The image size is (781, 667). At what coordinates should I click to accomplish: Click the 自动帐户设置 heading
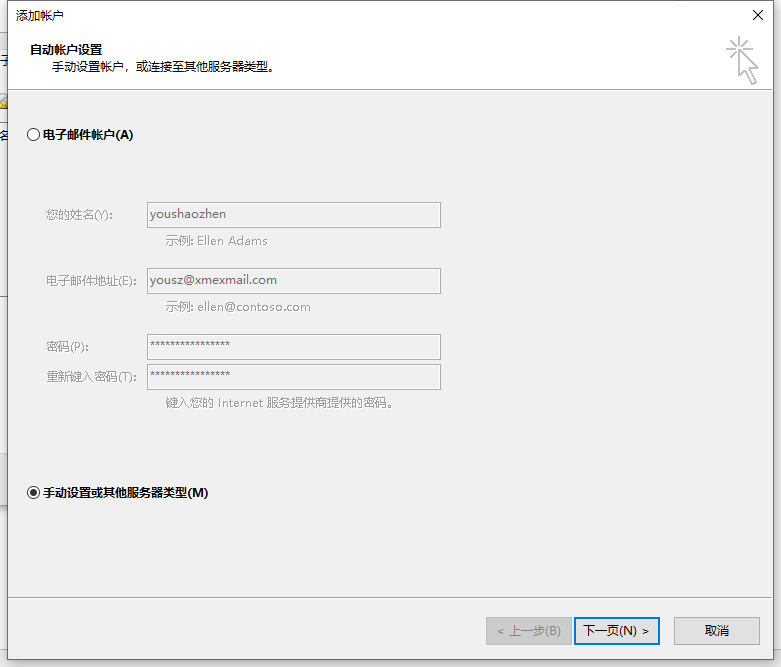coord(66,49)
